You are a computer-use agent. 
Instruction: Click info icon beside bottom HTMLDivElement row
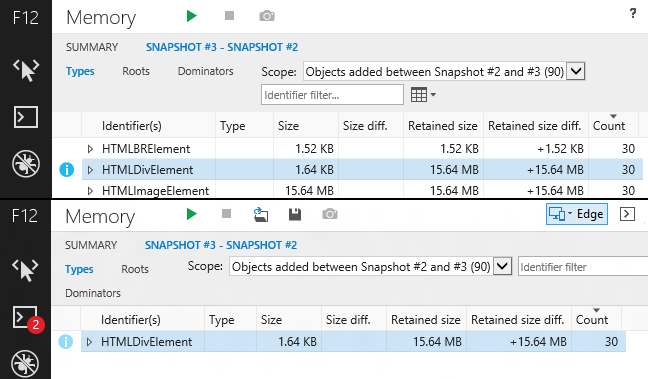(x=66, y=341)
